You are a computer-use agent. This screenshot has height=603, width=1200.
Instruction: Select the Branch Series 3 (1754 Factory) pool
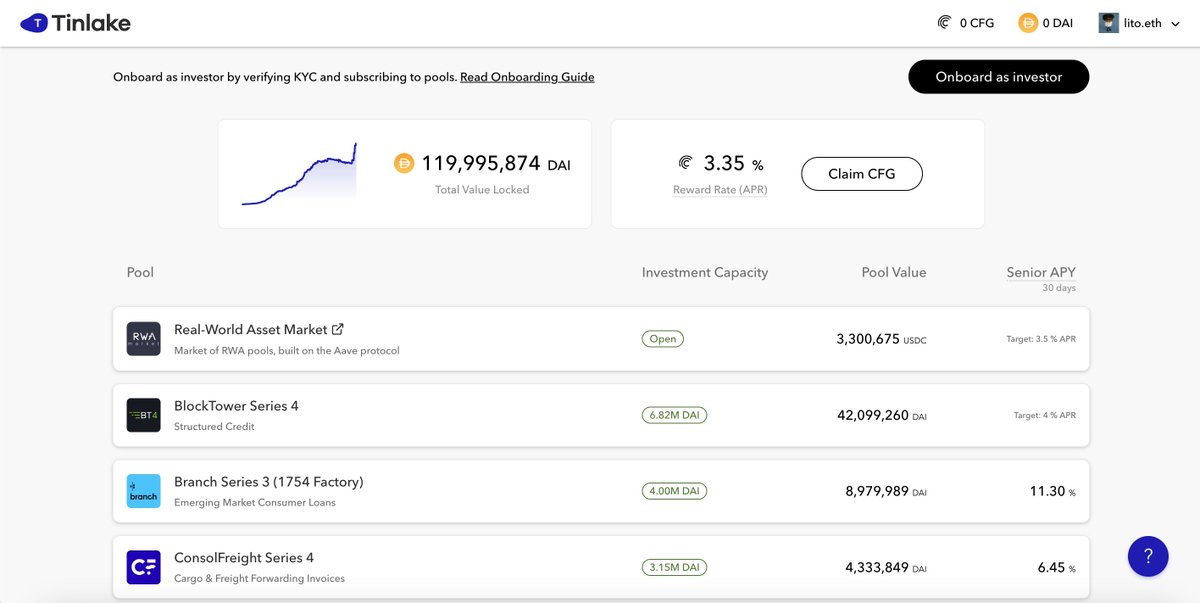(x=268, y=482)
